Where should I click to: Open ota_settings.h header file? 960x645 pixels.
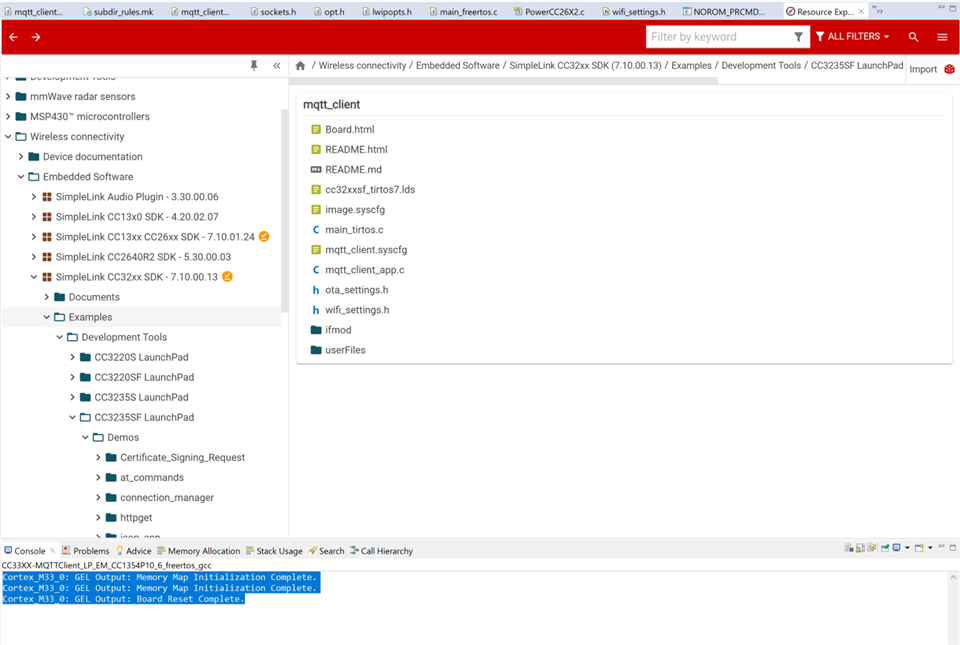click(356, 290)
